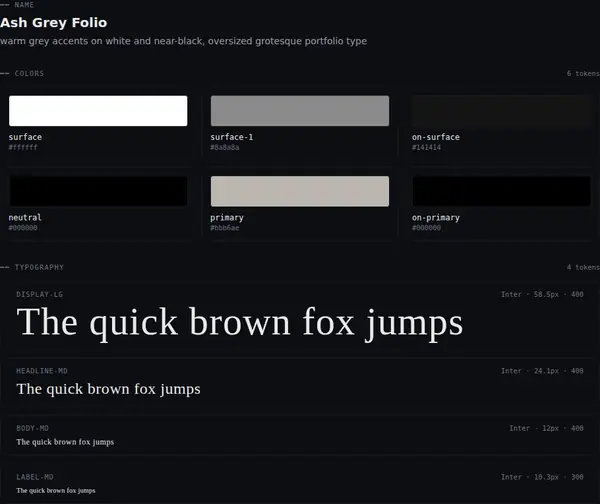The image size is (600, 504).
Task: Click the '#ffffff' hex value
Action: (x=23, y=147)
